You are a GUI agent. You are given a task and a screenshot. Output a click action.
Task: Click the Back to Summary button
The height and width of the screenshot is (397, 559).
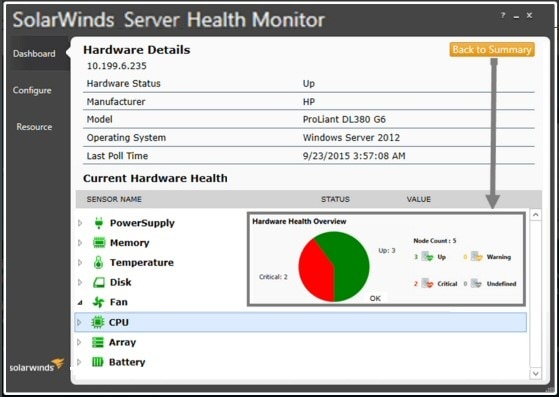(x=492, y=50)
